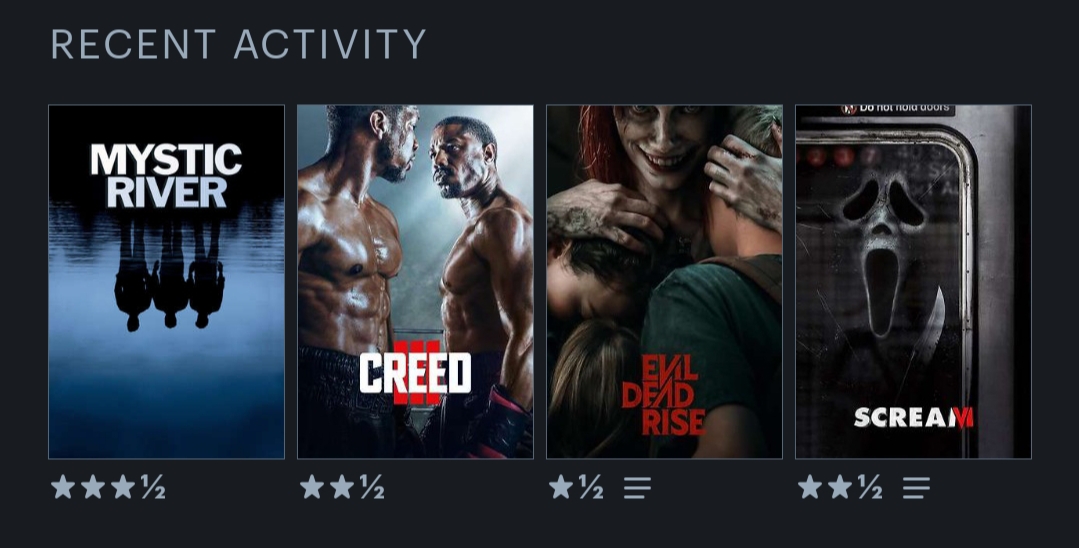Screen dimensions: 1079x548
Task: Click the half-star symbol under Scream VI
Action: coord(870,487)
